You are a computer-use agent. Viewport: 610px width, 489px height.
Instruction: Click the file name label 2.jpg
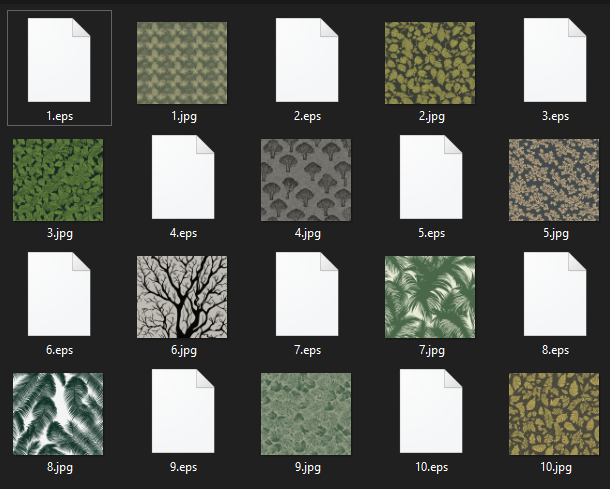coord(431,116)
